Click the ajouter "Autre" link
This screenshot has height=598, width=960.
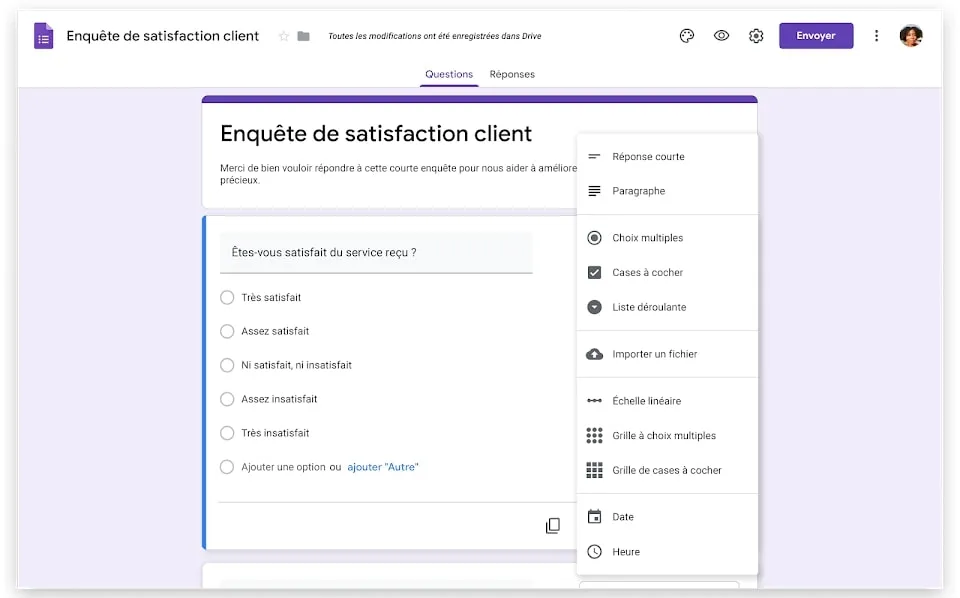[x=383, y=467]
